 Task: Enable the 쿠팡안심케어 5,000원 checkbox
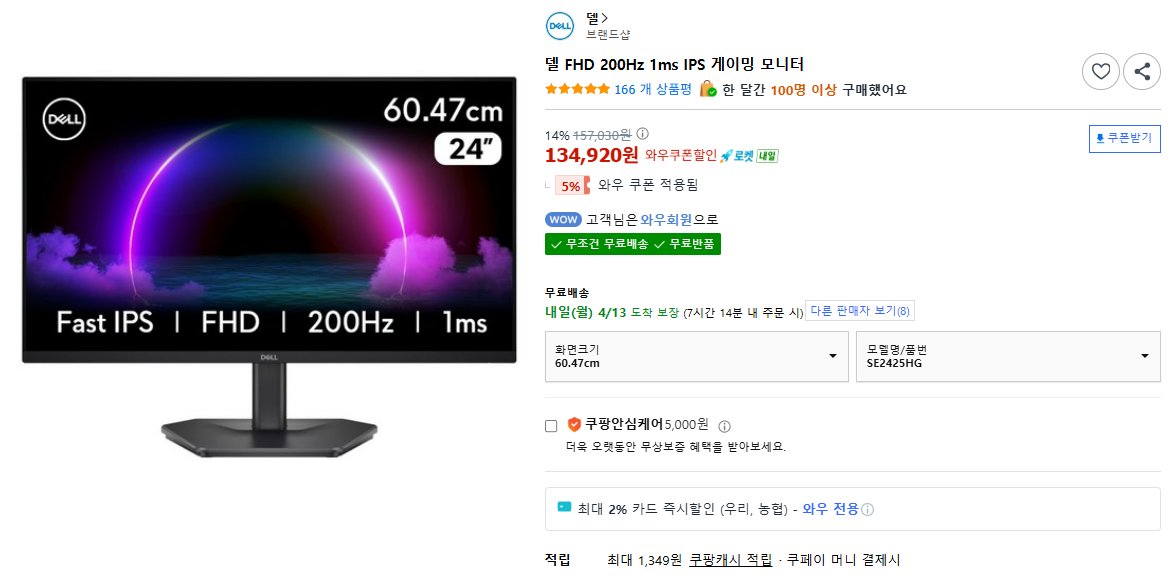coord(549,425)
